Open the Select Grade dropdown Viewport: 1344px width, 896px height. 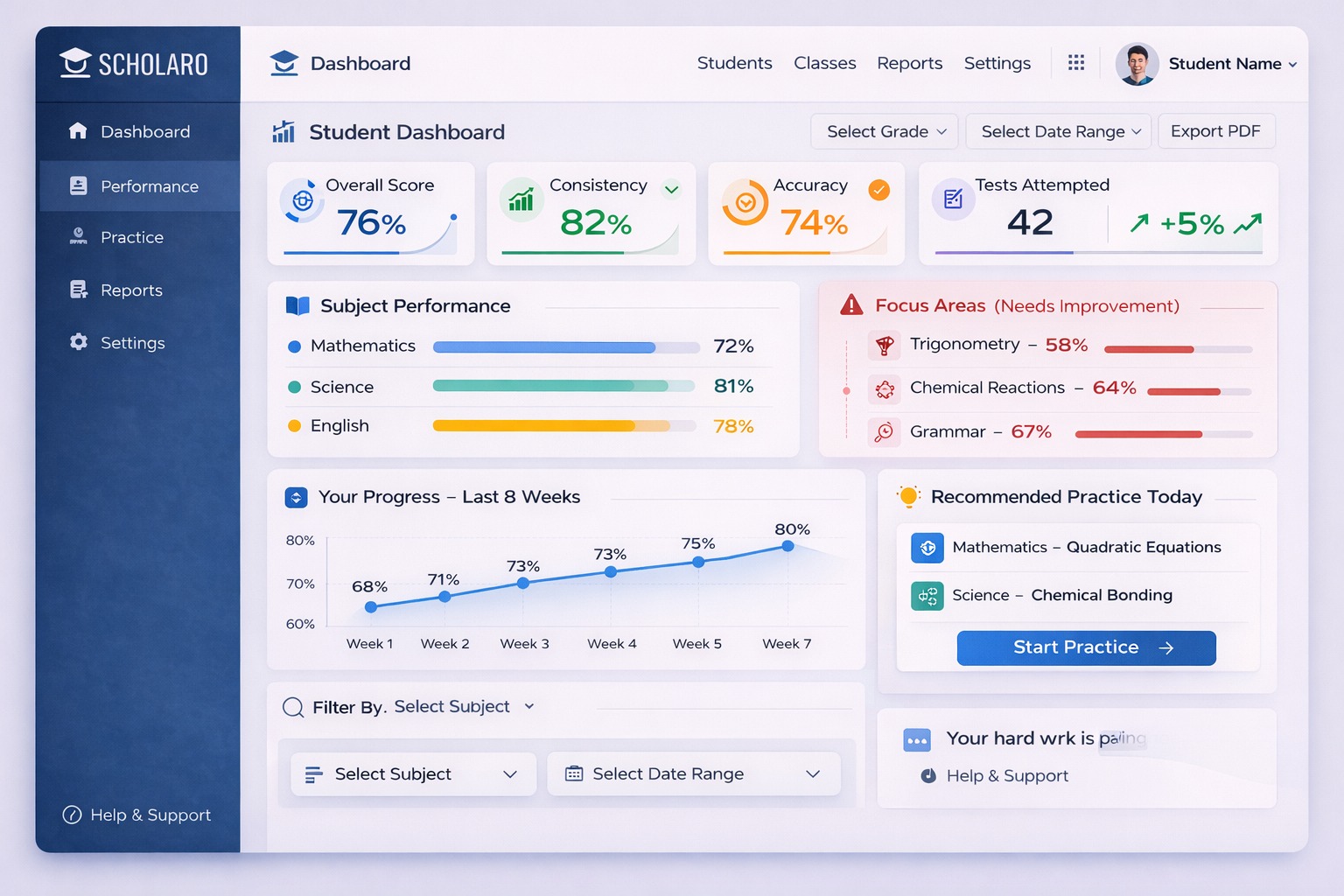tap(883, 131)
